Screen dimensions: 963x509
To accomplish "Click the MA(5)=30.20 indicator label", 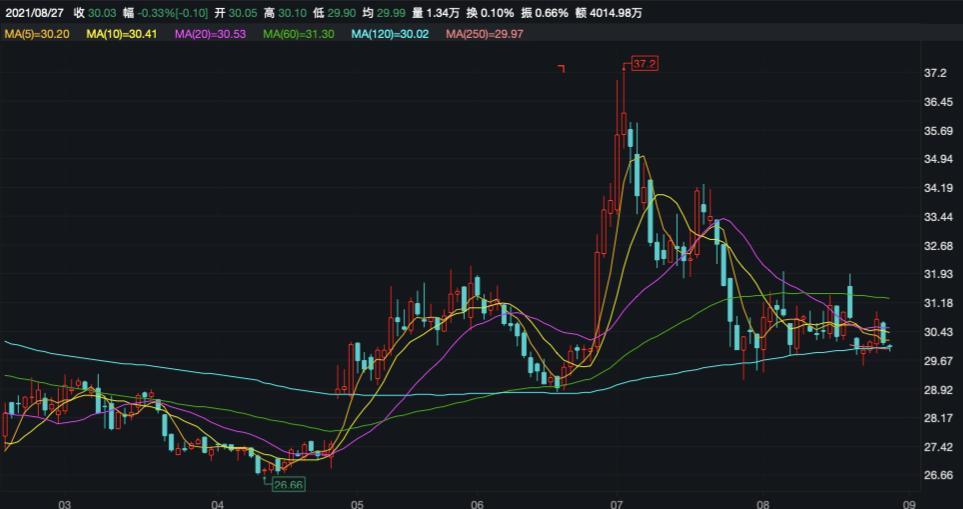I will [39, 34].
